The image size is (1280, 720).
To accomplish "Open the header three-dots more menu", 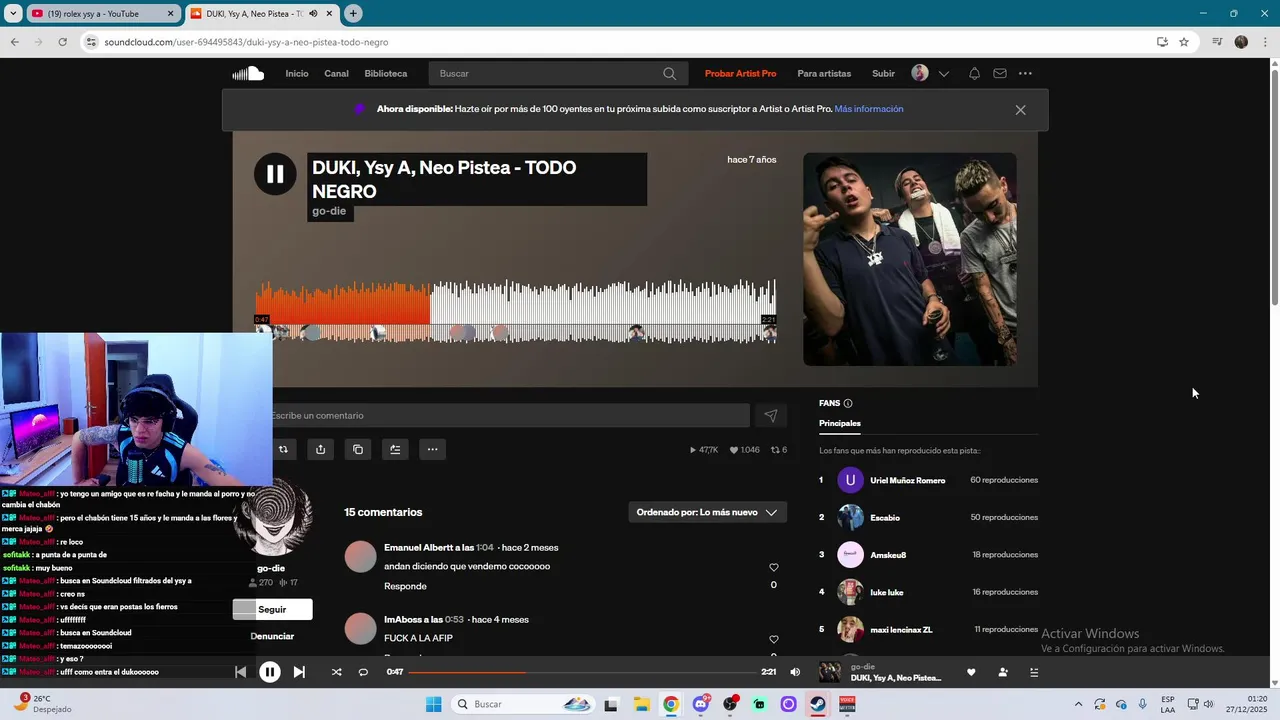I will (x=1025, y=73).
